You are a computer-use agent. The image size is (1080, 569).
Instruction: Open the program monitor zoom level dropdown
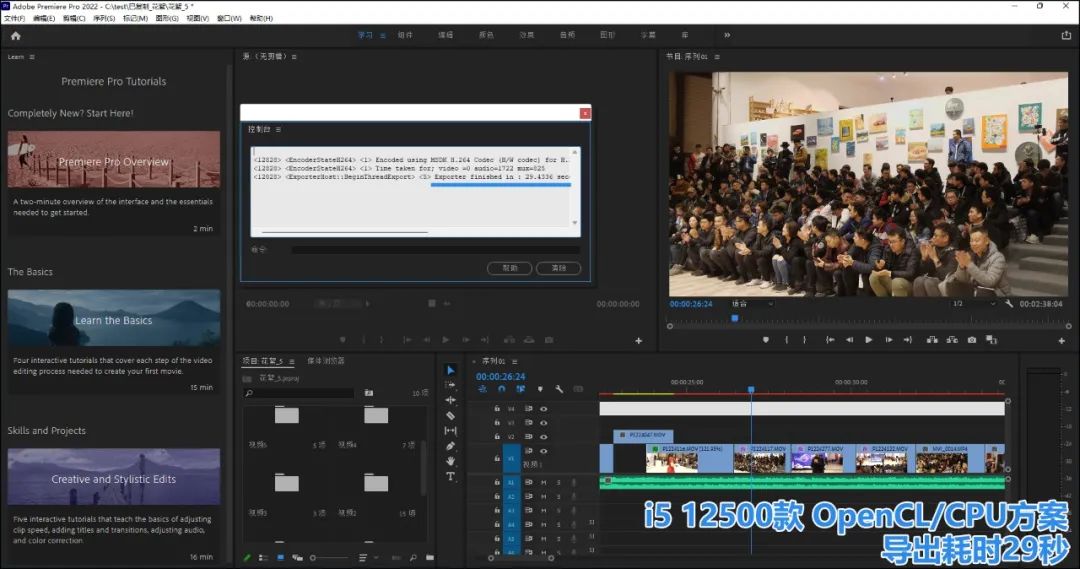click(x=752, y=303)
